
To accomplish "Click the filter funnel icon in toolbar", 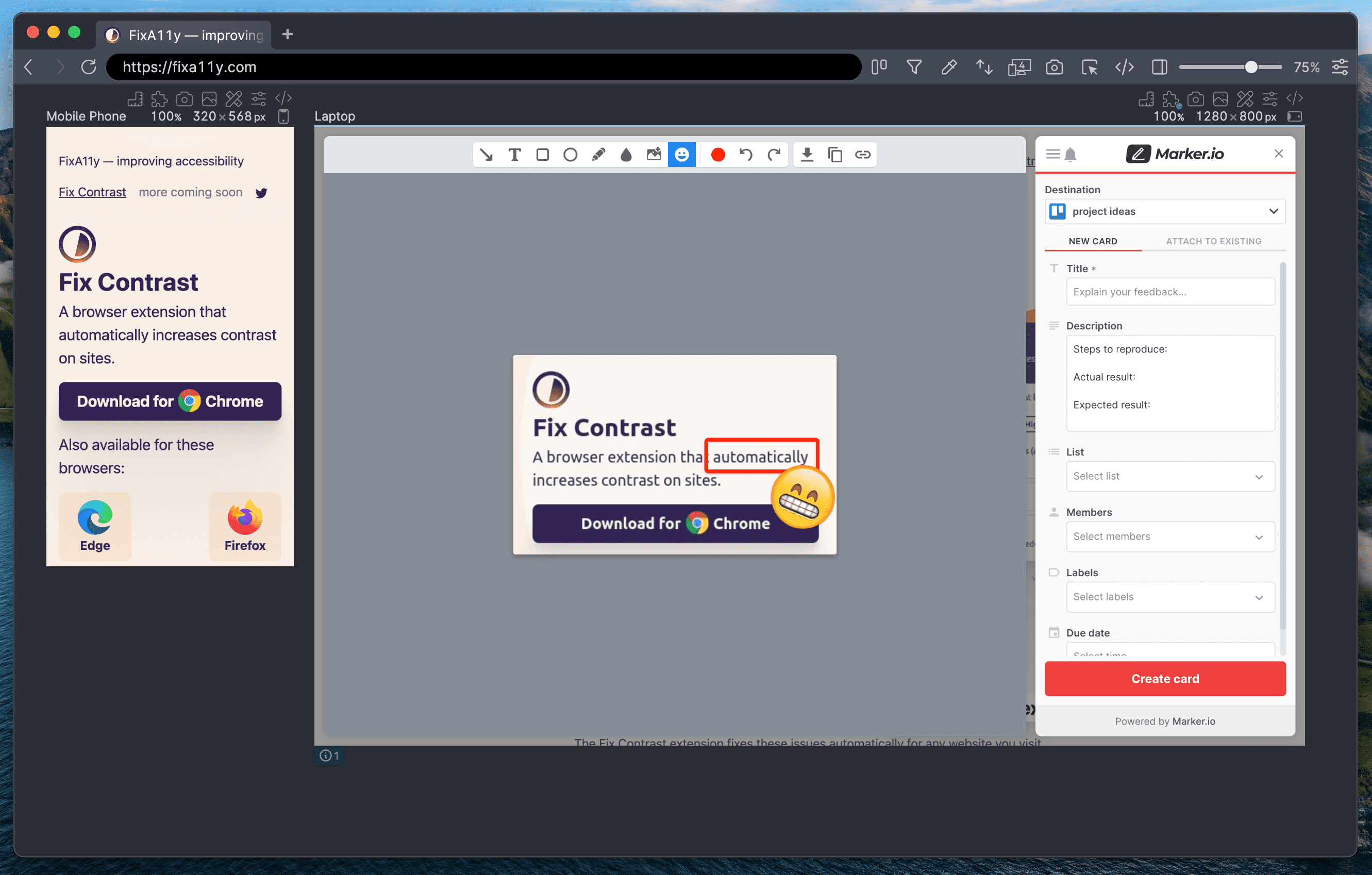I will (x=914, y=67).
